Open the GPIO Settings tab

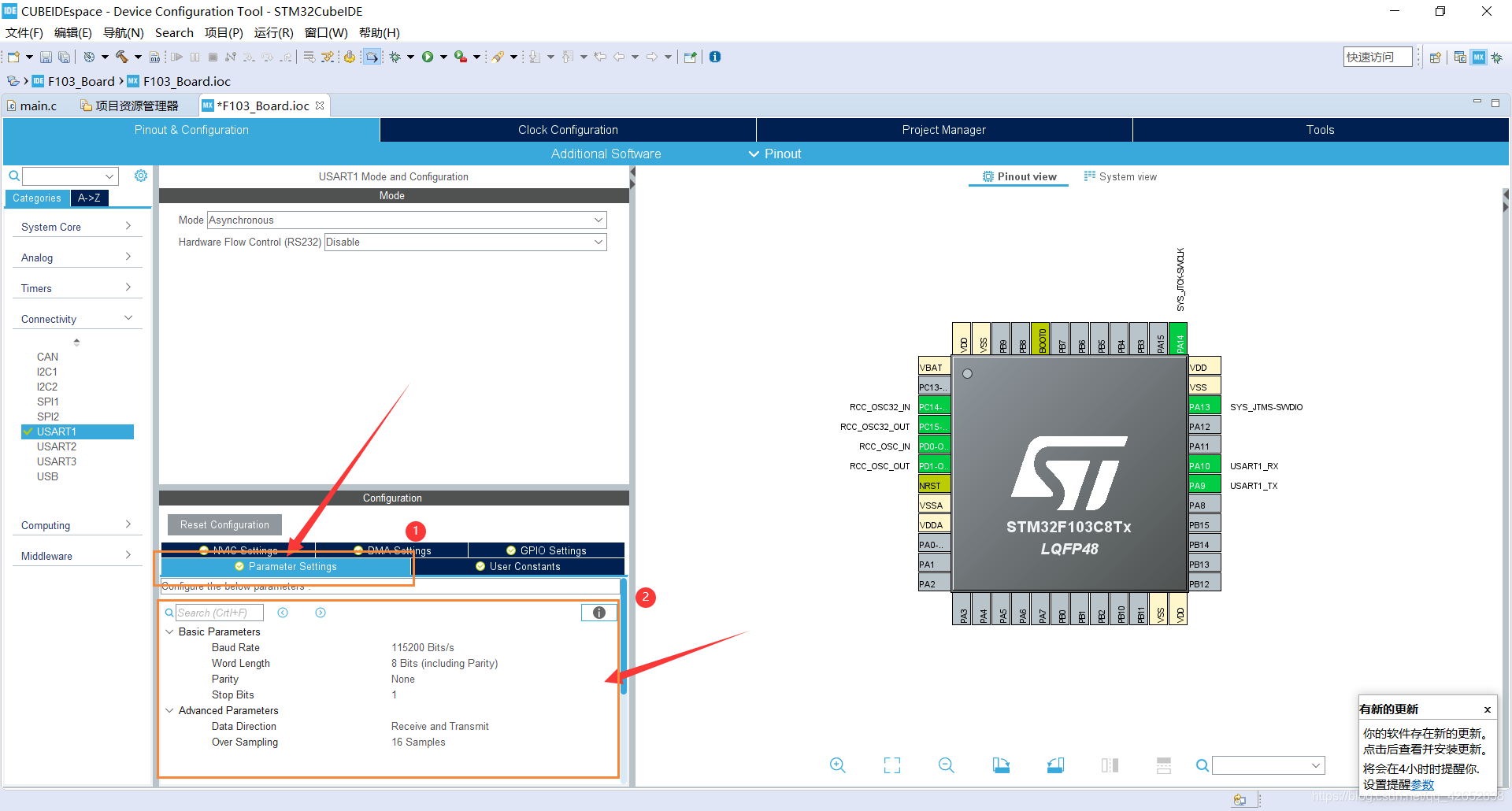pos(546,550)
